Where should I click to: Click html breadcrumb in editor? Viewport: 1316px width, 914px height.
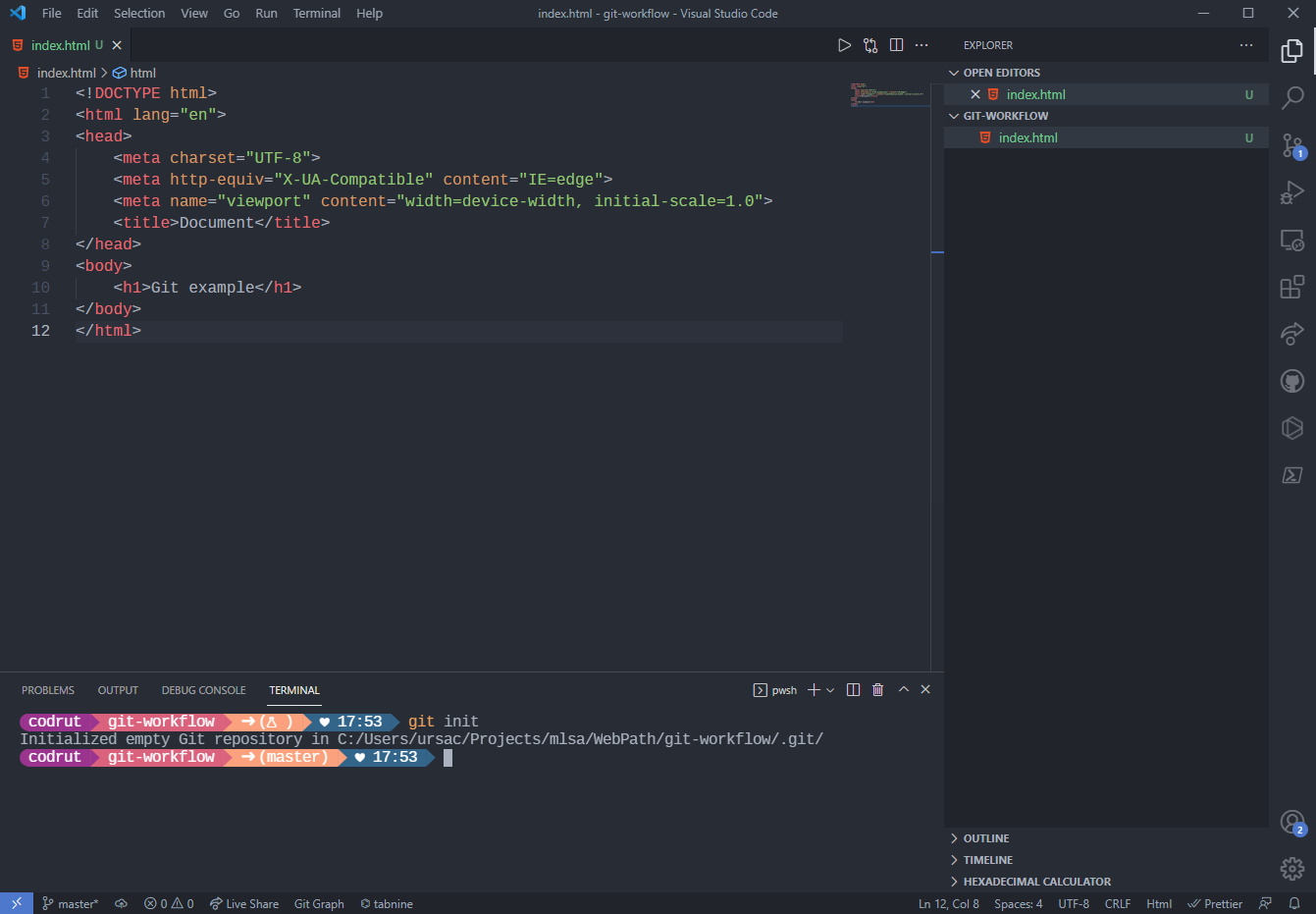(x=134, y=73)
